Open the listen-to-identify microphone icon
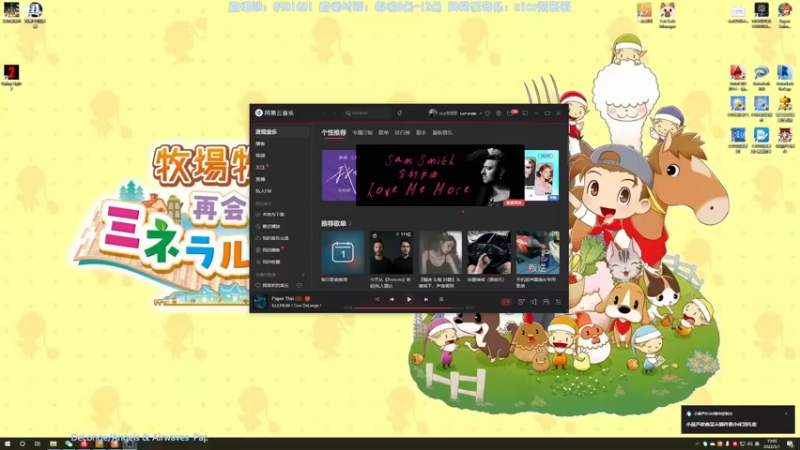Screen dimensions: 800x450 [400, 113]
